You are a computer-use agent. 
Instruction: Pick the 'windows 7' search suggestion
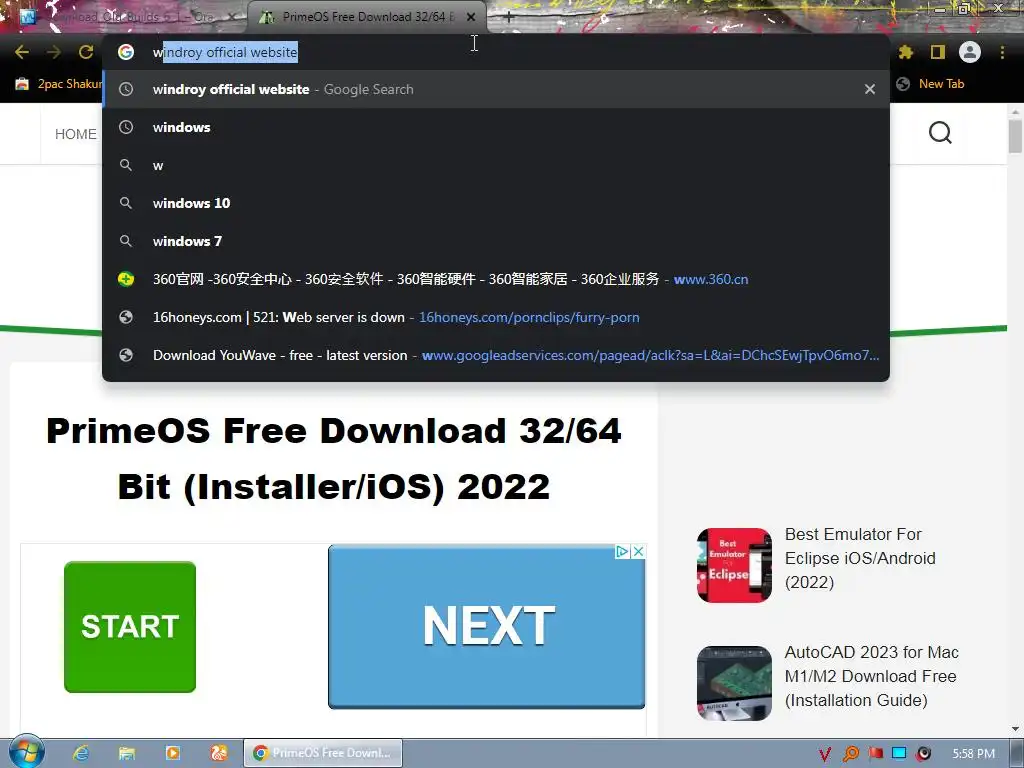click(496, 241)
